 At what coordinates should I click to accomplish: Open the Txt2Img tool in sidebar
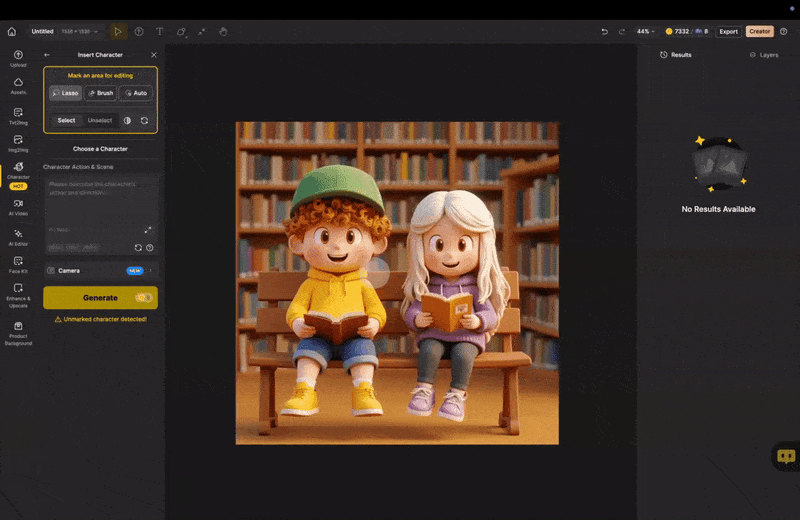18,115
